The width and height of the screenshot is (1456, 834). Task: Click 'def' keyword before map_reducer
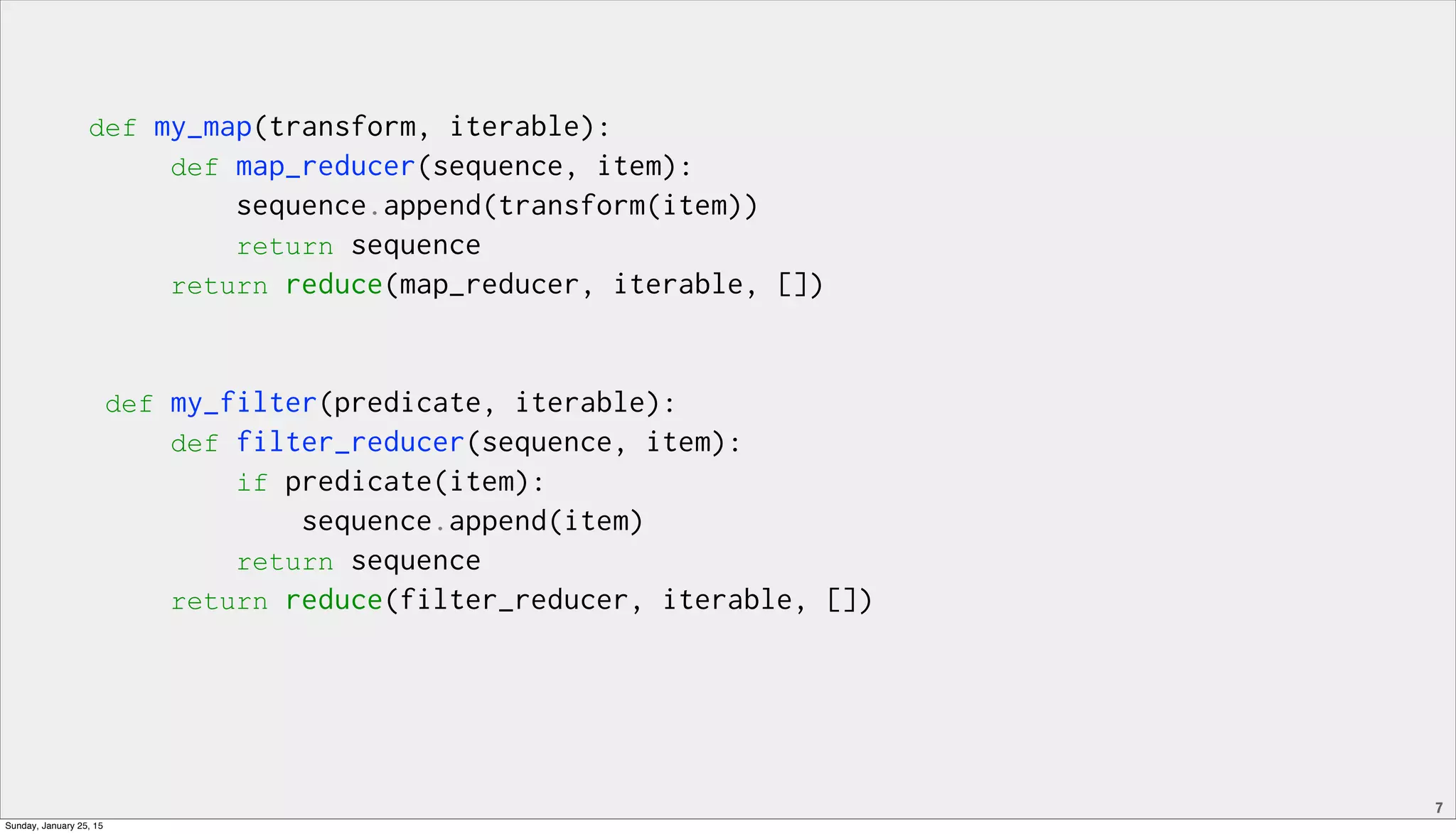194,168
